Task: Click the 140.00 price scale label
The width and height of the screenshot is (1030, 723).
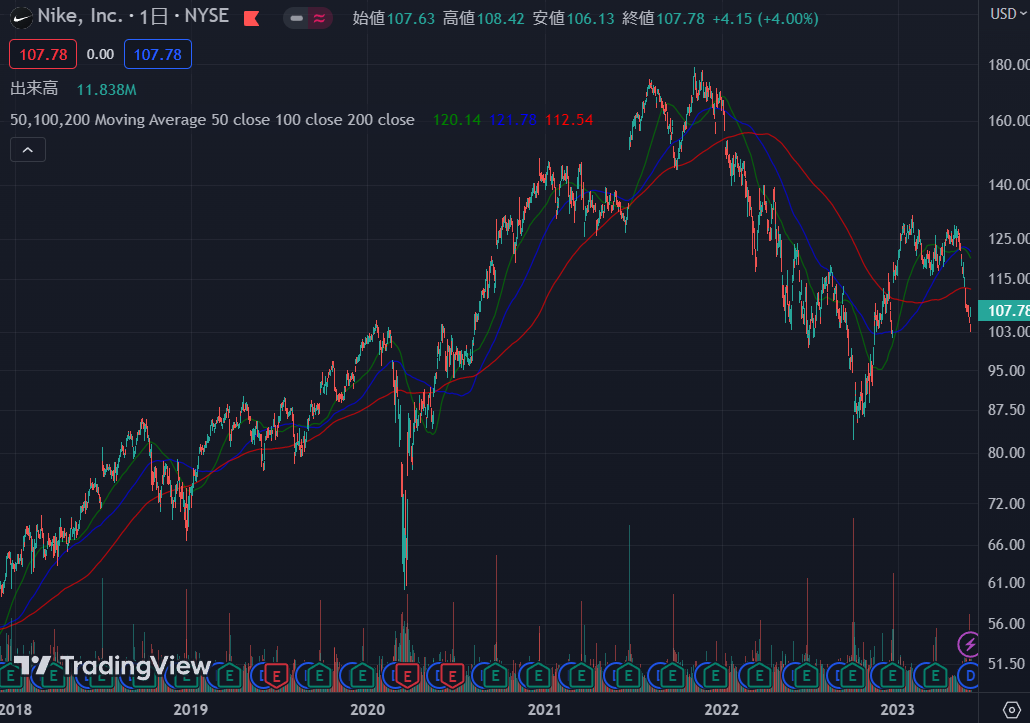Action: tap(1008, 185)
